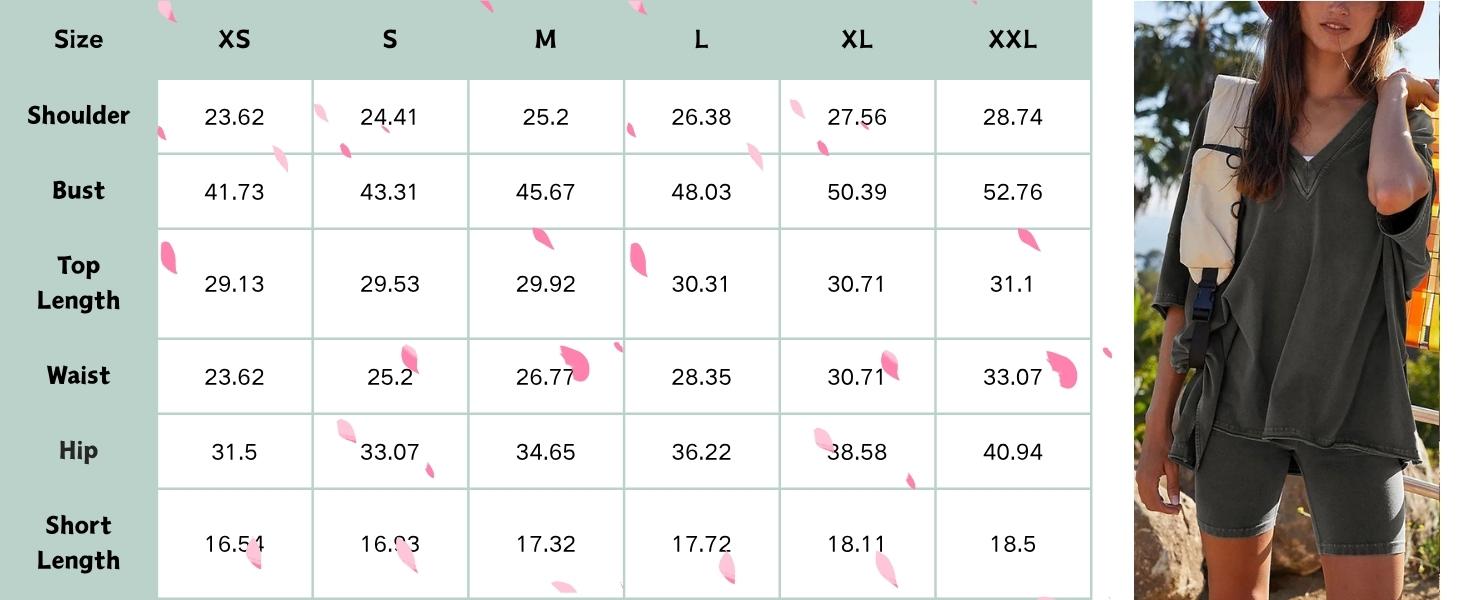Open the model photo in olive outfit
The height and width of the screenshot is (600, 1464).
[x=1286, y=300]
